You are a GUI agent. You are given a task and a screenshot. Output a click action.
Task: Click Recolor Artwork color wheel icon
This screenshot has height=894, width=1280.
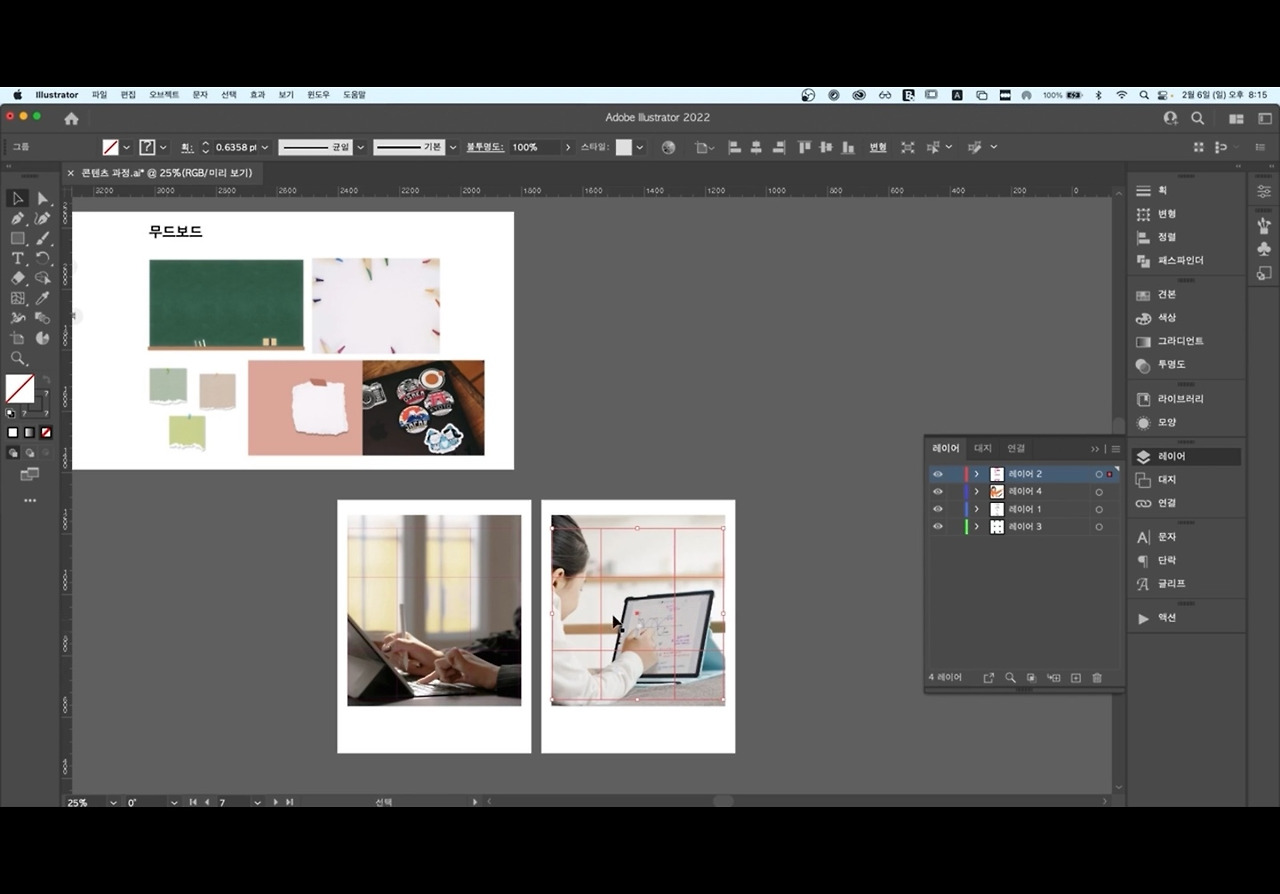tap(669, 147)
